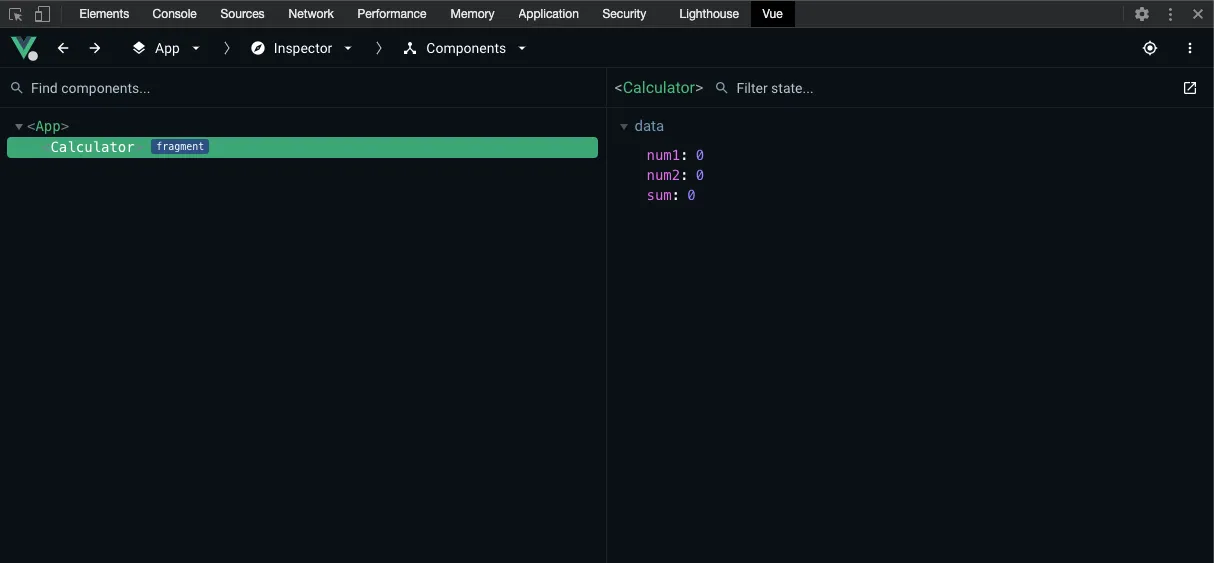The width and height of the screenshot is (1214, 563).
Task: Collapse the App tree node arrow
Action: 19,127
